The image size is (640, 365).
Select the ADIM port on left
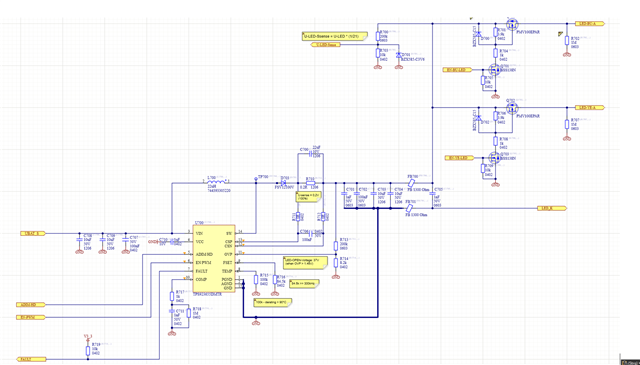tap(31, 305)
